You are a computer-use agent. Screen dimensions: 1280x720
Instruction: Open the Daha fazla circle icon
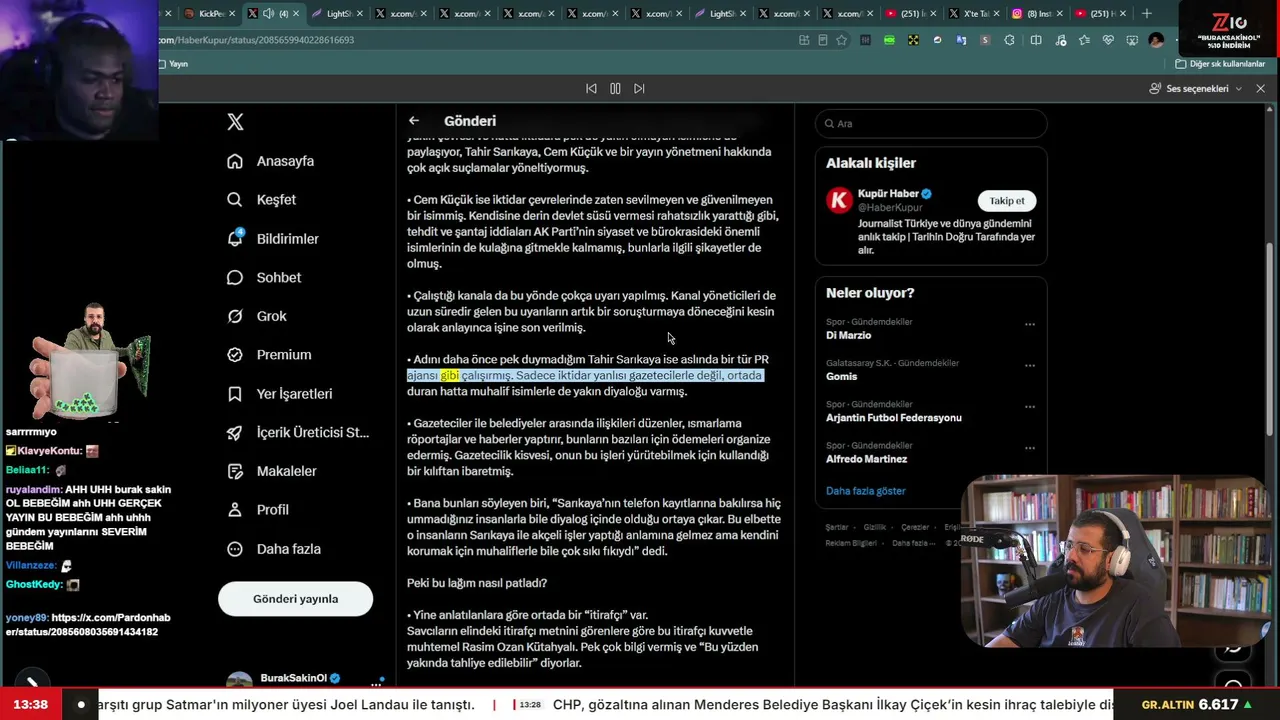tap(235, 549)
